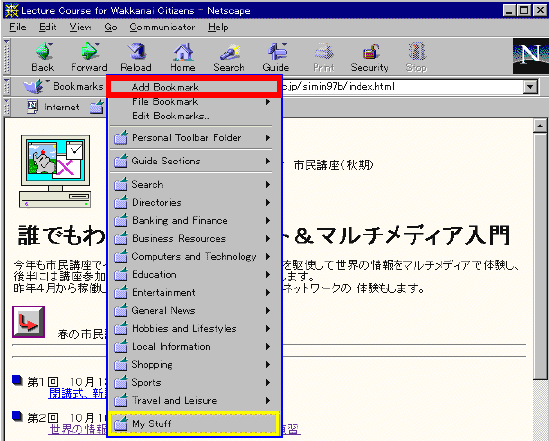Open the Guide toolbar icon
Image resolution: width=549 pixels, height=441 pixels.
tap(276, 57)
